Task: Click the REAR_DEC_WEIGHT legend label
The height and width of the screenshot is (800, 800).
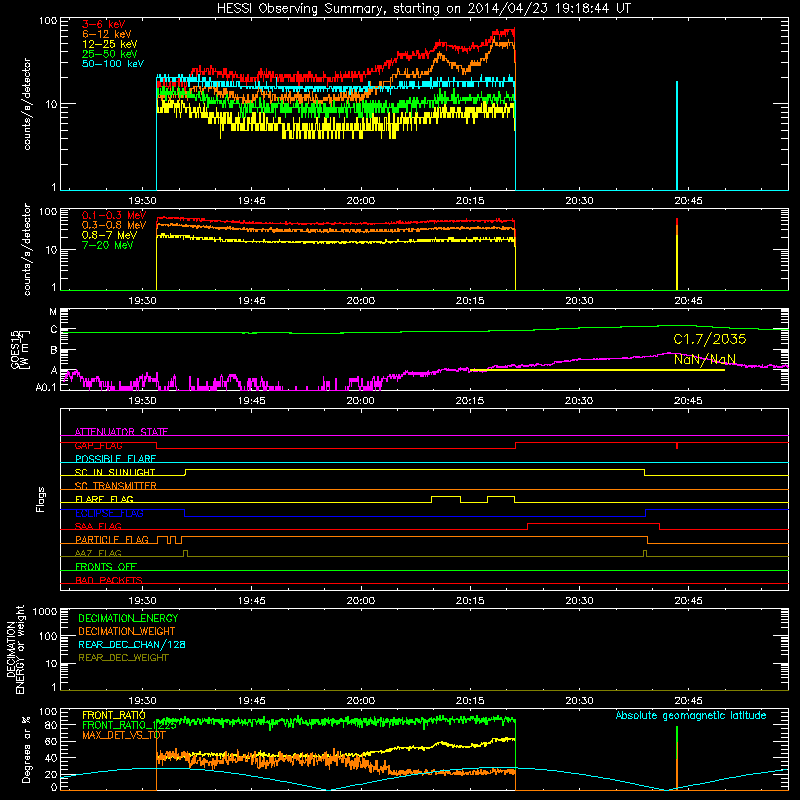Action: (123, 658)
